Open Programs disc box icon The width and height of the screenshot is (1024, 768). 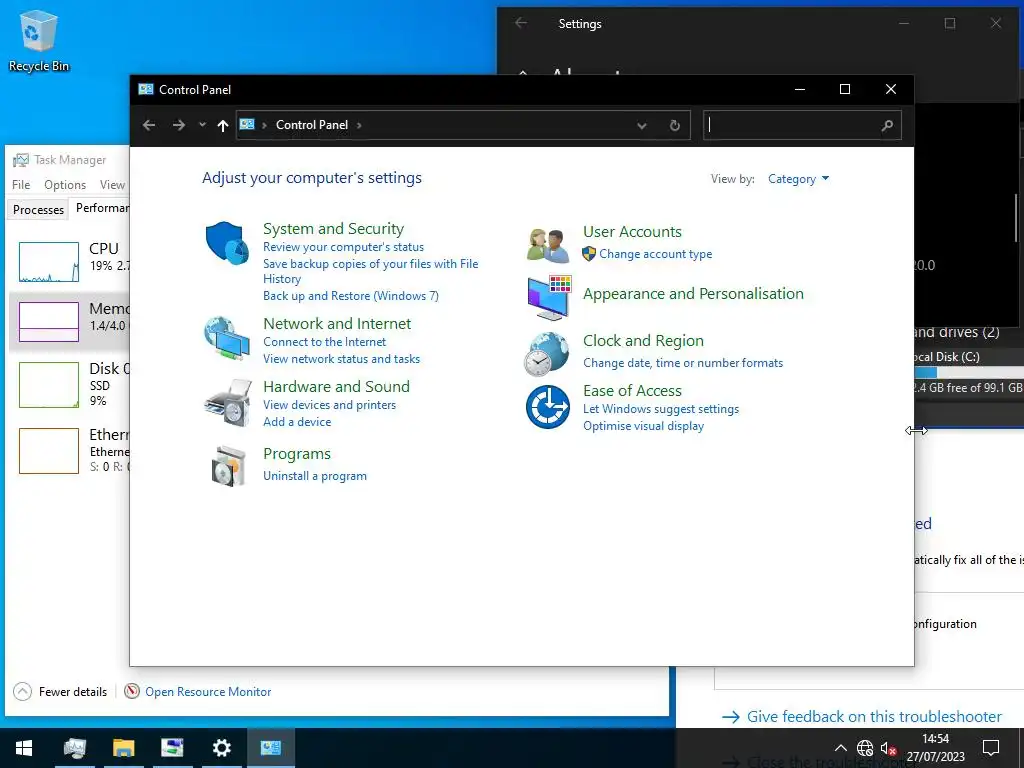point(228,466)
